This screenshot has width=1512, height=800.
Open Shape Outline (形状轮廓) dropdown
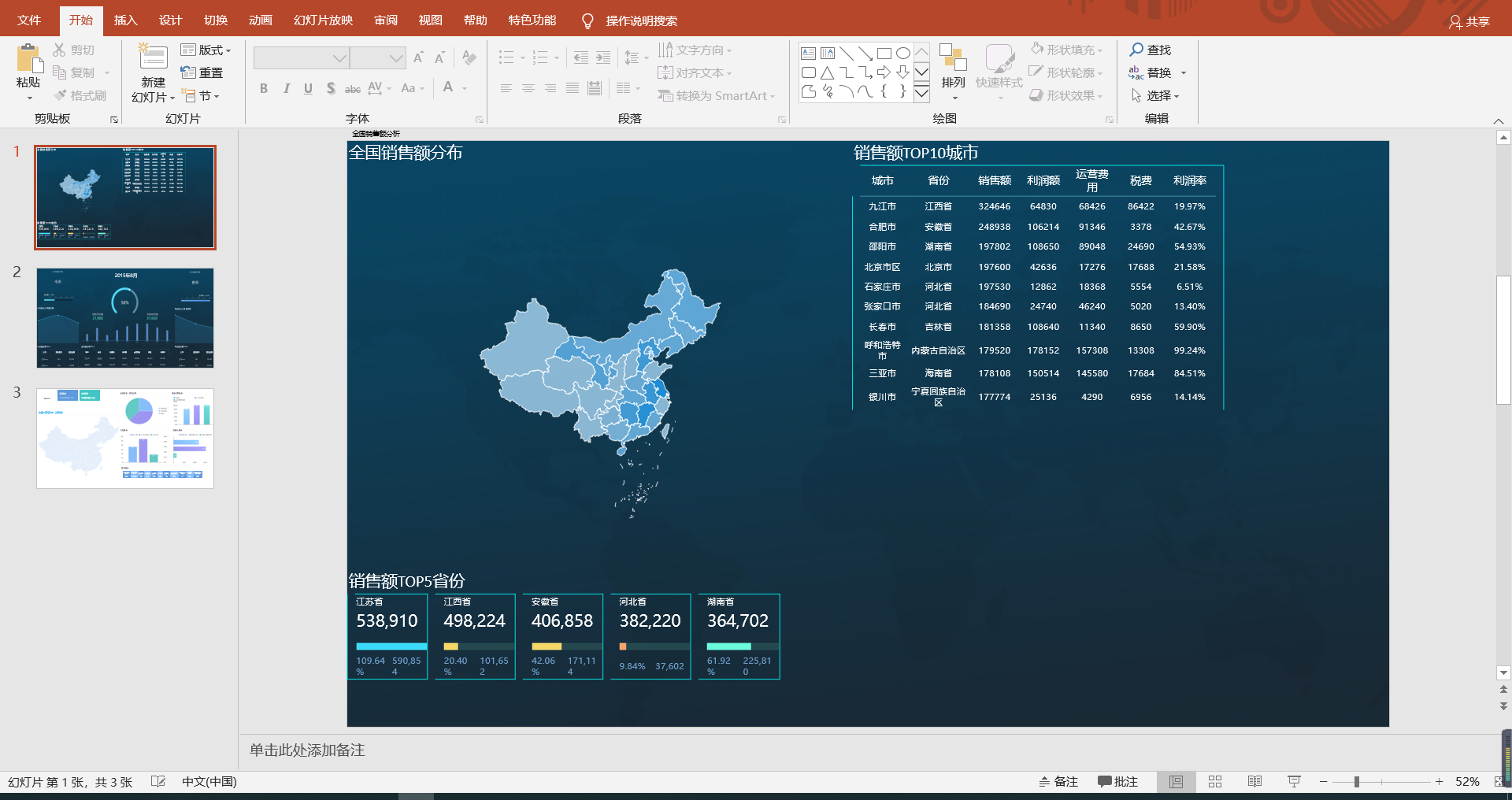coord(1067,72)
